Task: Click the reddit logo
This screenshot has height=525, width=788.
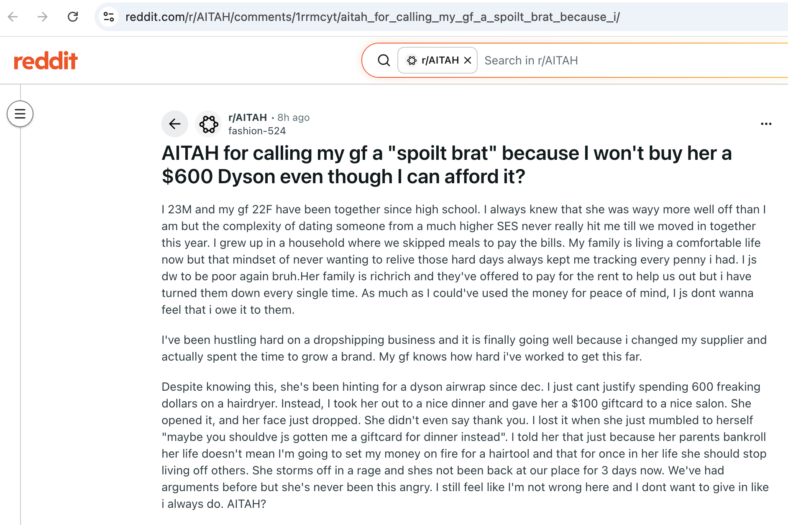Action: coord(45,61)
